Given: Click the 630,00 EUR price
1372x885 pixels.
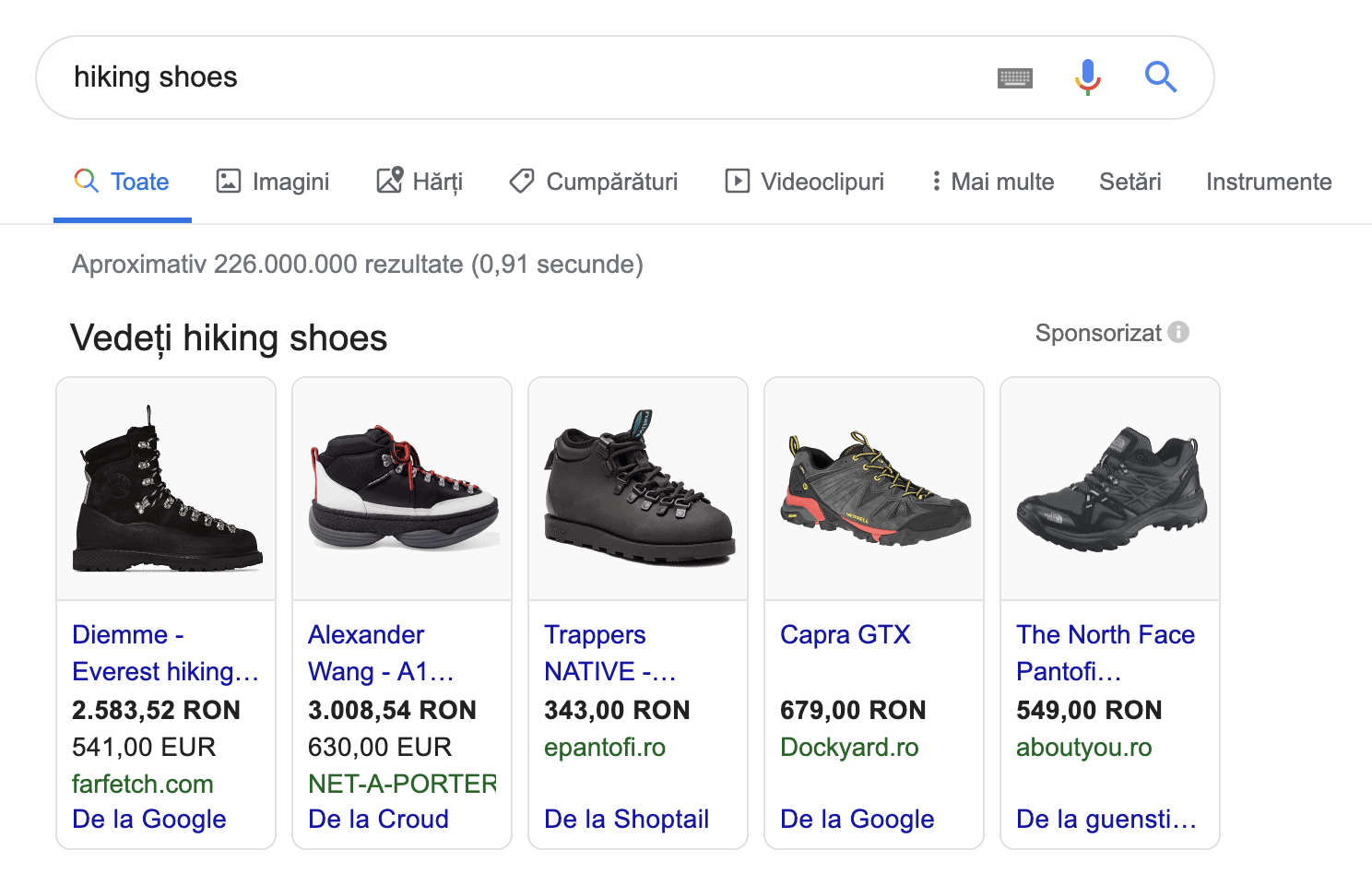Looking at the screenshot, I should pos(380,747).
